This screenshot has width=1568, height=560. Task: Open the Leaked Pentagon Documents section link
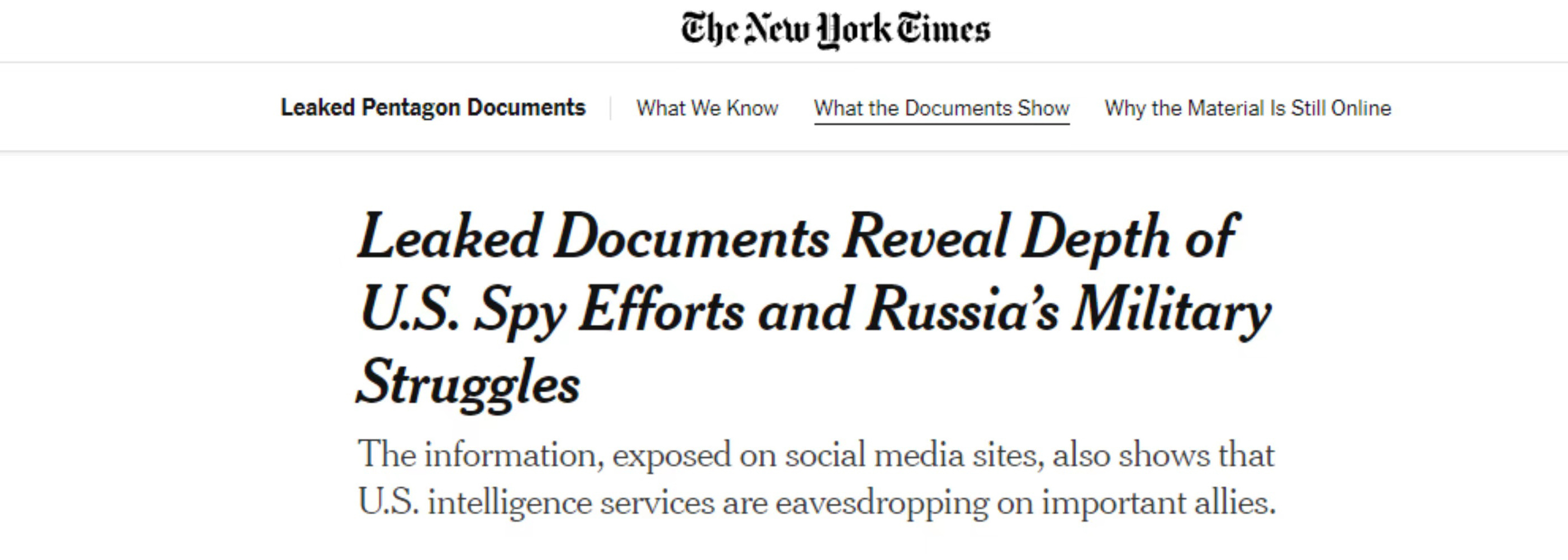coord(433,108)
